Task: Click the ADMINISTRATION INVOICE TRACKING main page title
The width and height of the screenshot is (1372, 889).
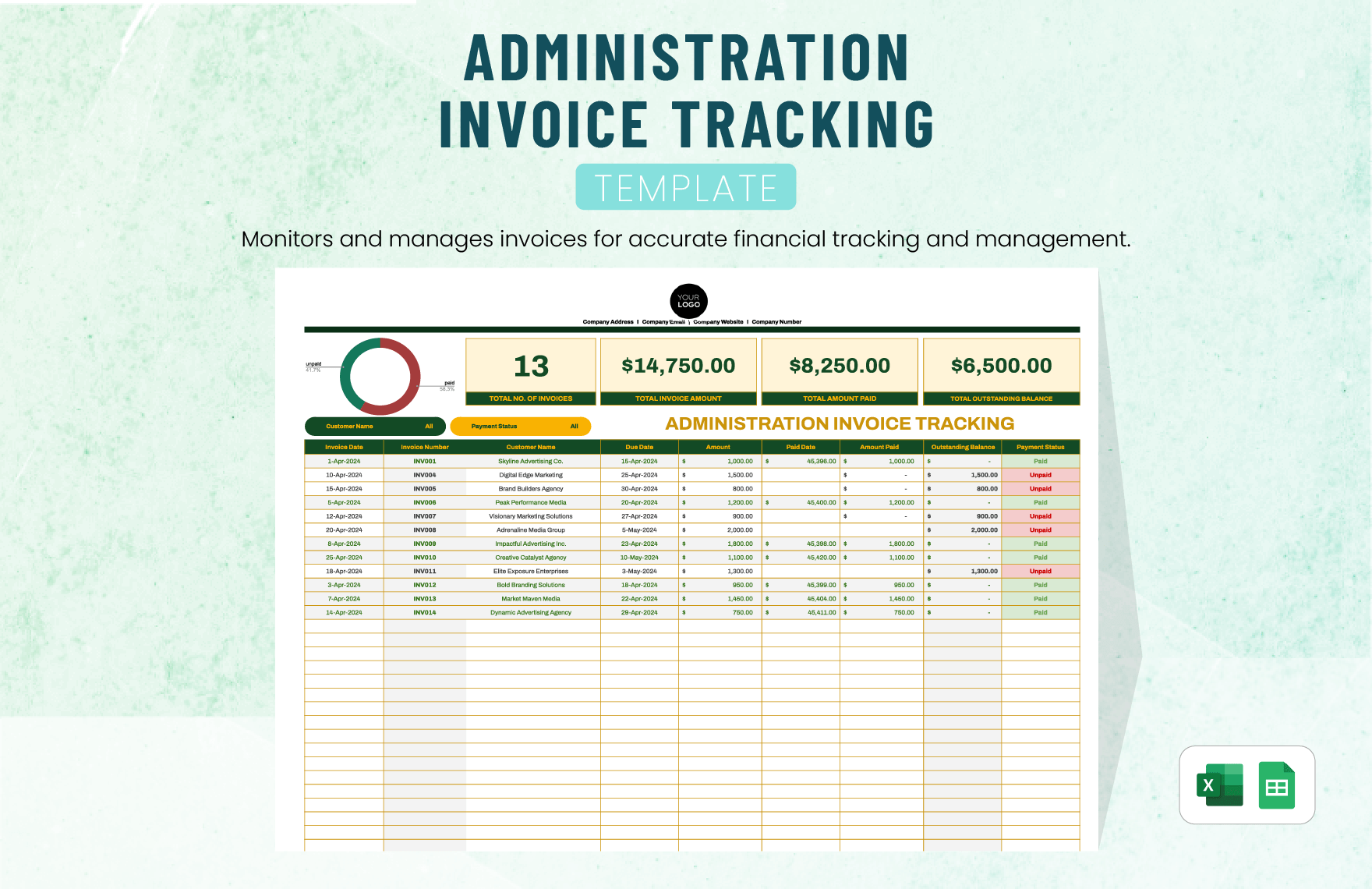Action: [686, 90]
